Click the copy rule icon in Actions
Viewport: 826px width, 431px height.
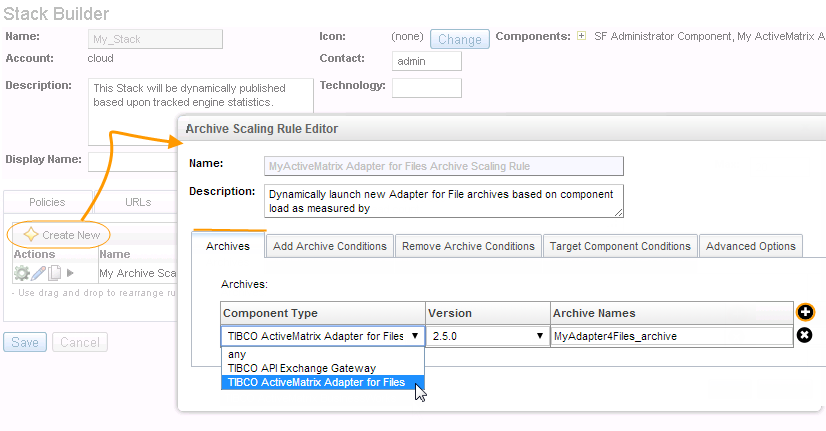55,273
